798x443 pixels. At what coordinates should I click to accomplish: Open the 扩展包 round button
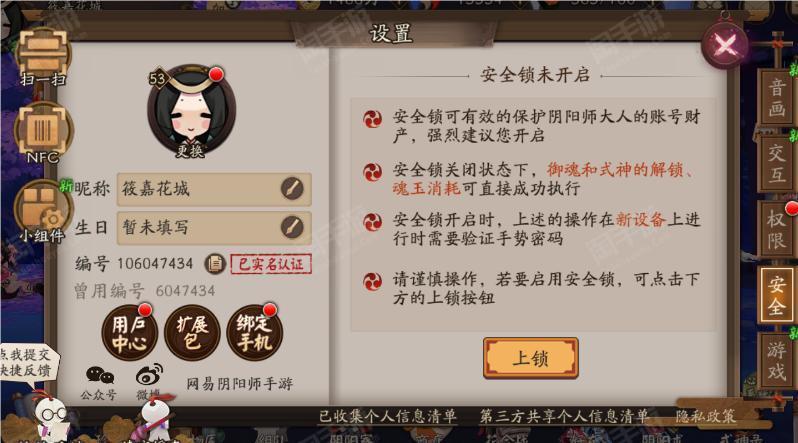[x=192, y=333]
